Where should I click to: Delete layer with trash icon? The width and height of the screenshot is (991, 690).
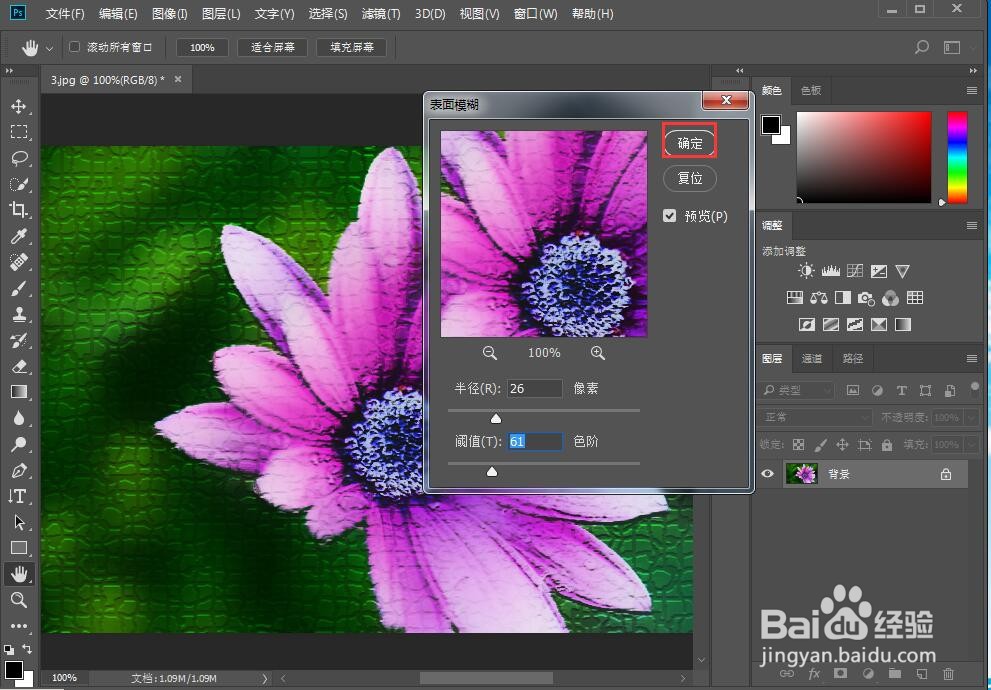click(948, 674)
